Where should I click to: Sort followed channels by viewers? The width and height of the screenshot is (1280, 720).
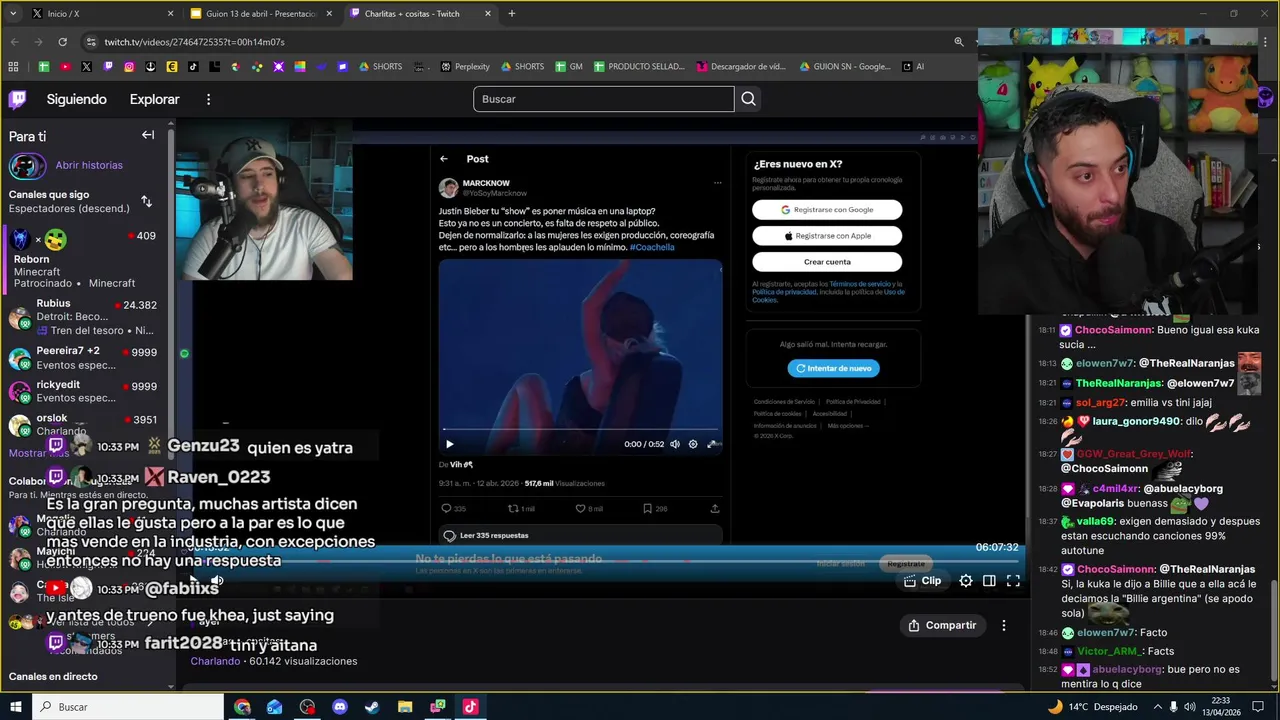tap(147, 201)
